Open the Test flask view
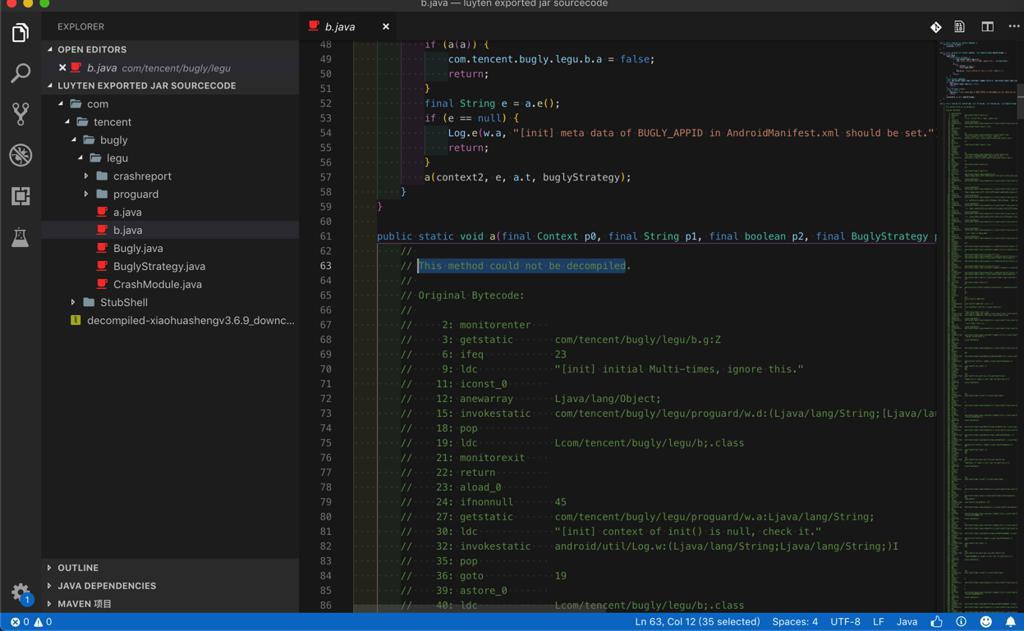The image size is (1024, 631). point(20,237)
